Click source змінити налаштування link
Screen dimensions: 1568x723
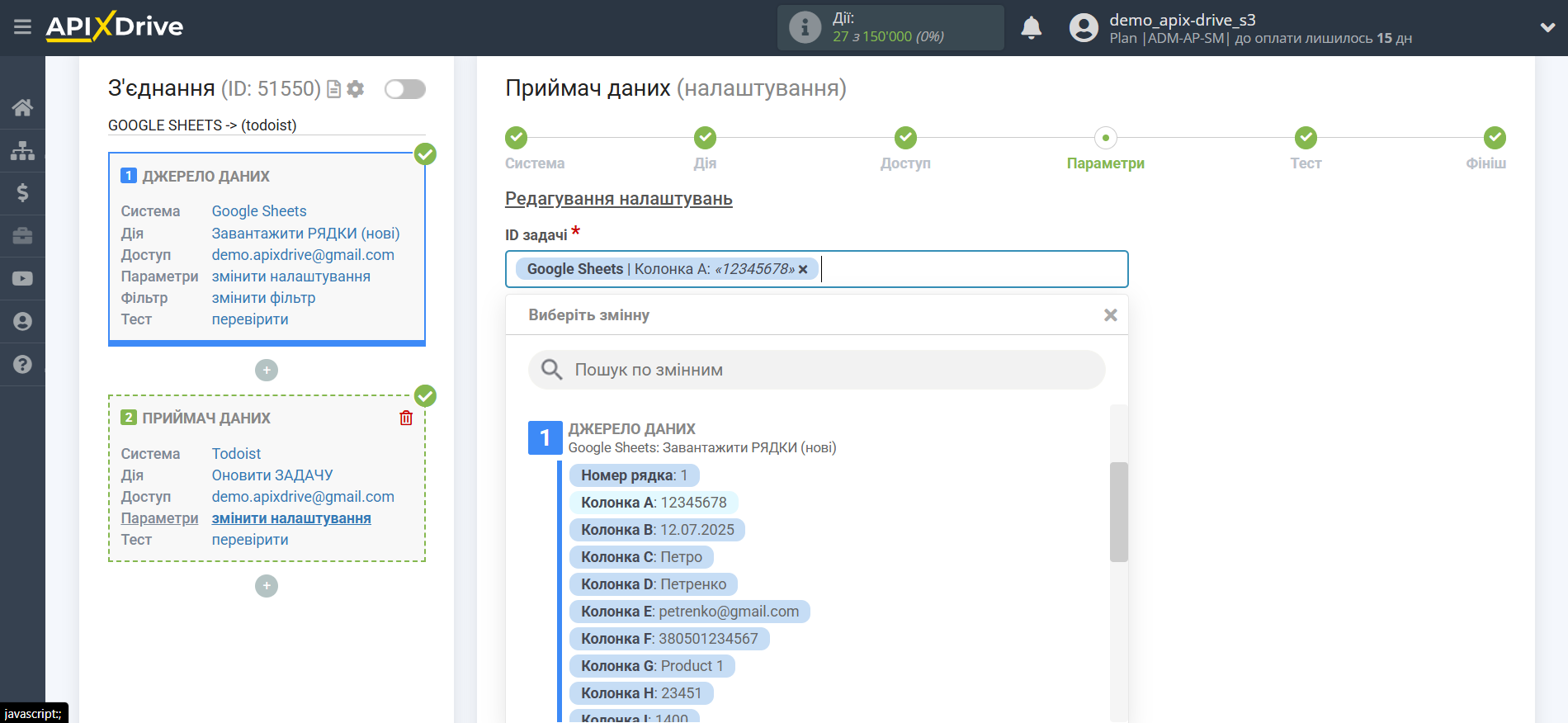coord(291,276)
